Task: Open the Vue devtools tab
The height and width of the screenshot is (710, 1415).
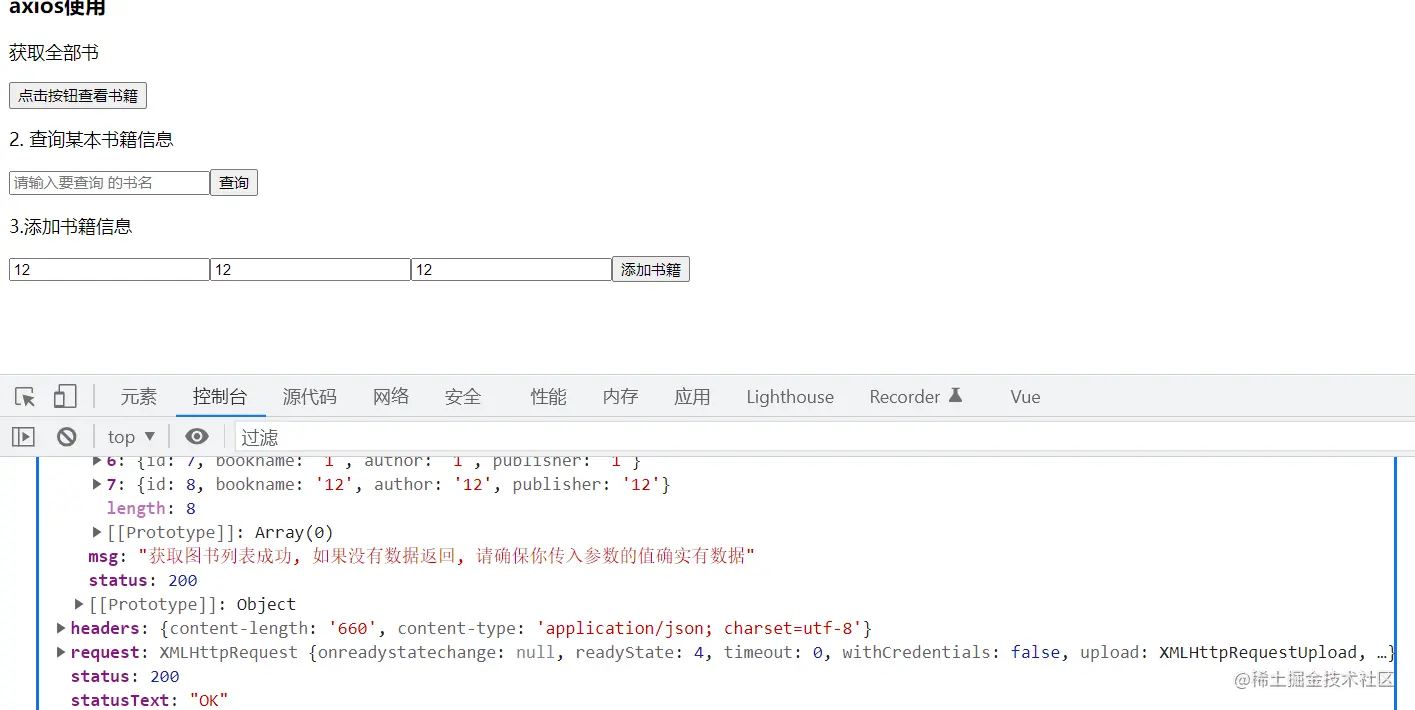Action: click(1025, 397)
